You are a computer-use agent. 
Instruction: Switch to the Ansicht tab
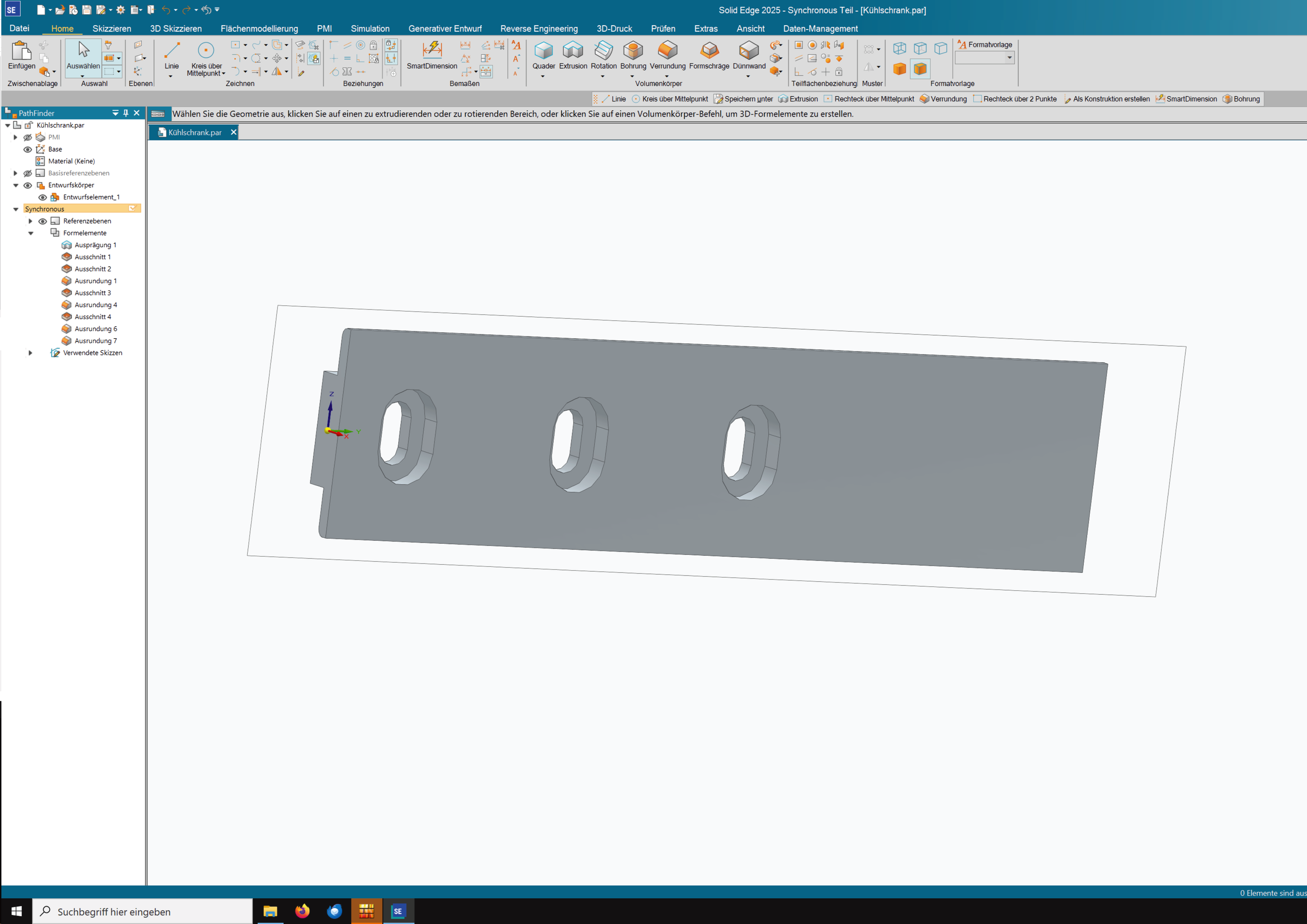pos(750,28)
